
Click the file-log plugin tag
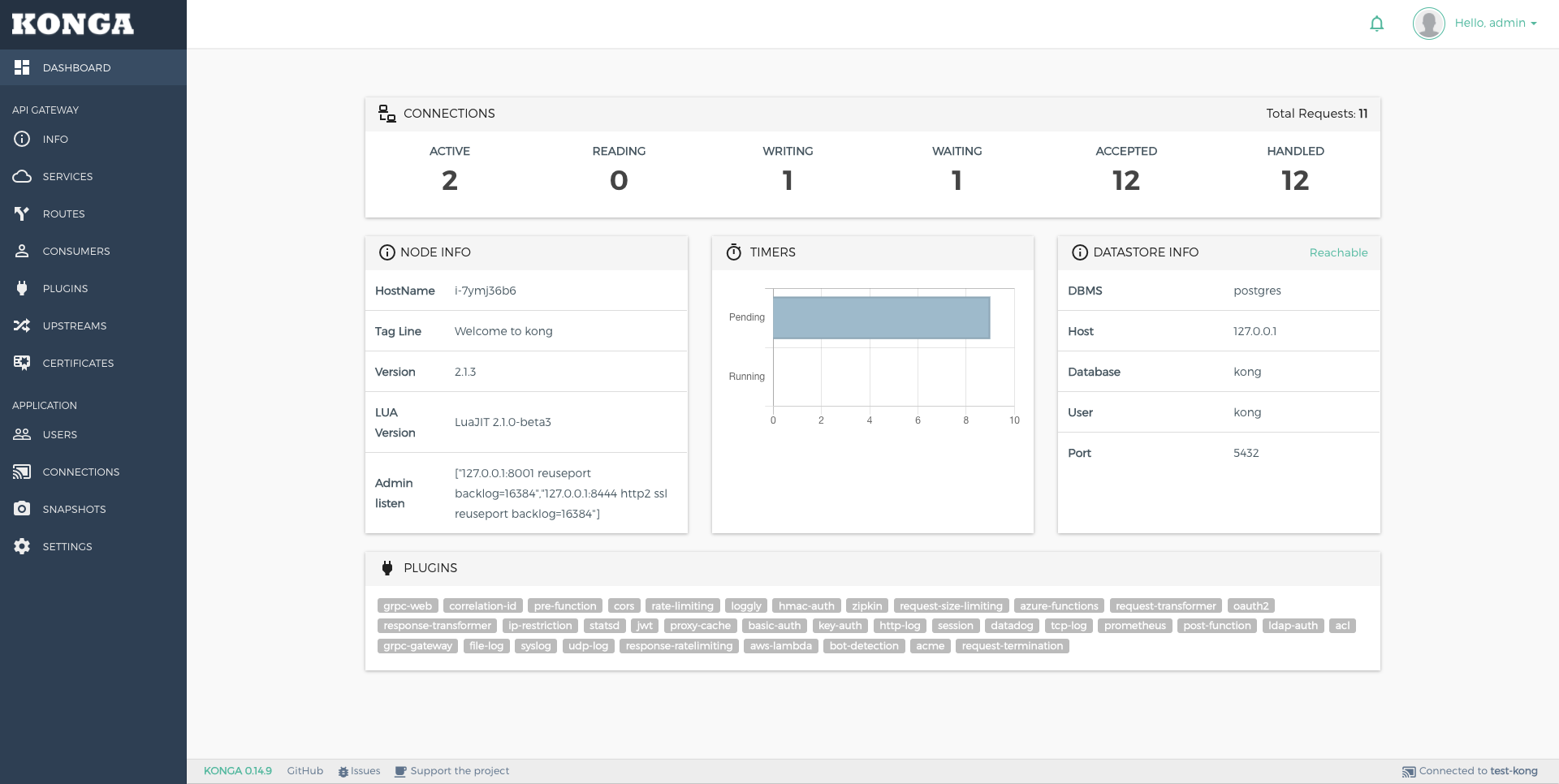click(486, 646)
